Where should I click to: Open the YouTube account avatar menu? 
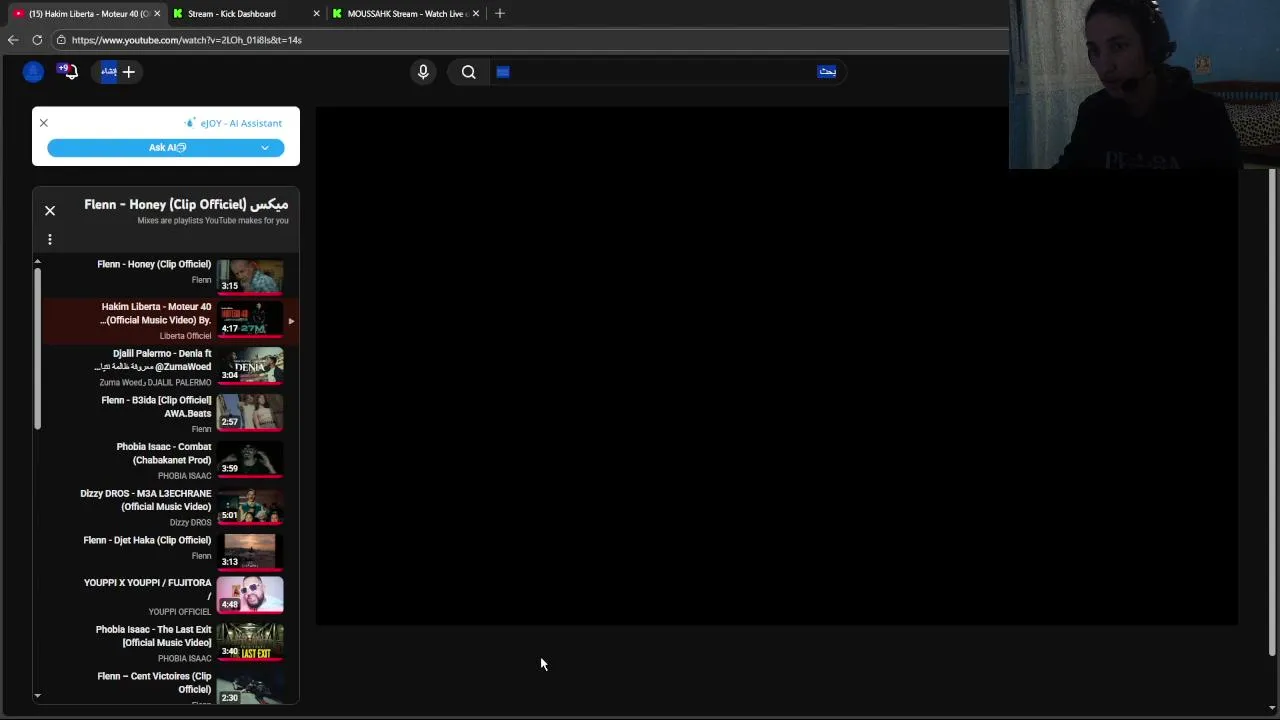33,71
